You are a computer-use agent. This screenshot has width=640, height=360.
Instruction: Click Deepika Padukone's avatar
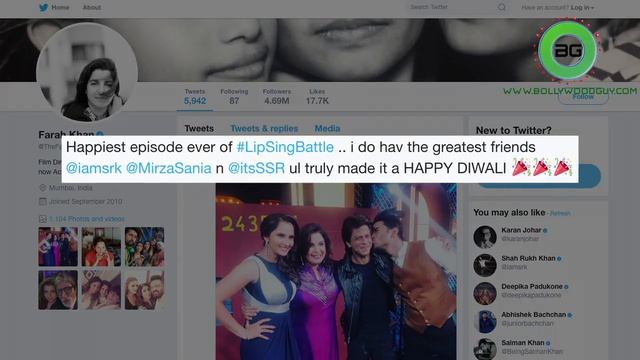click(x=485, y=293)
